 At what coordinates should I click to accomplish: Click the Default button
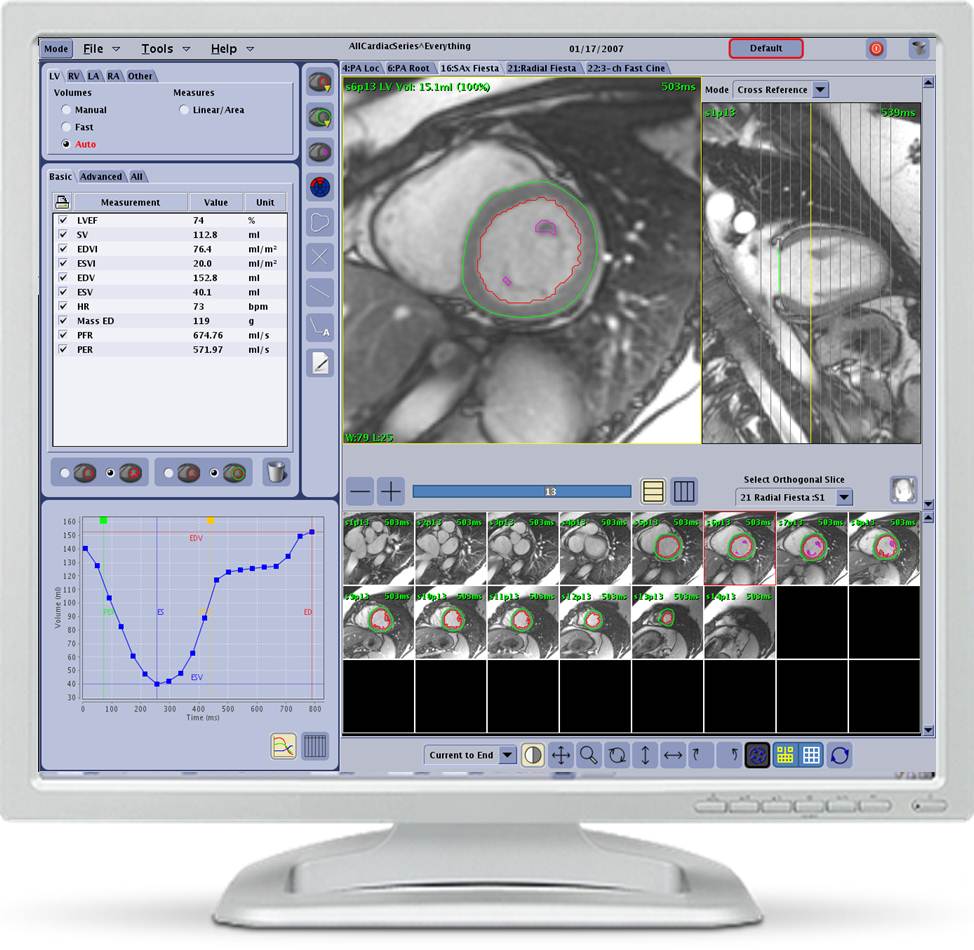coord(766,48)
